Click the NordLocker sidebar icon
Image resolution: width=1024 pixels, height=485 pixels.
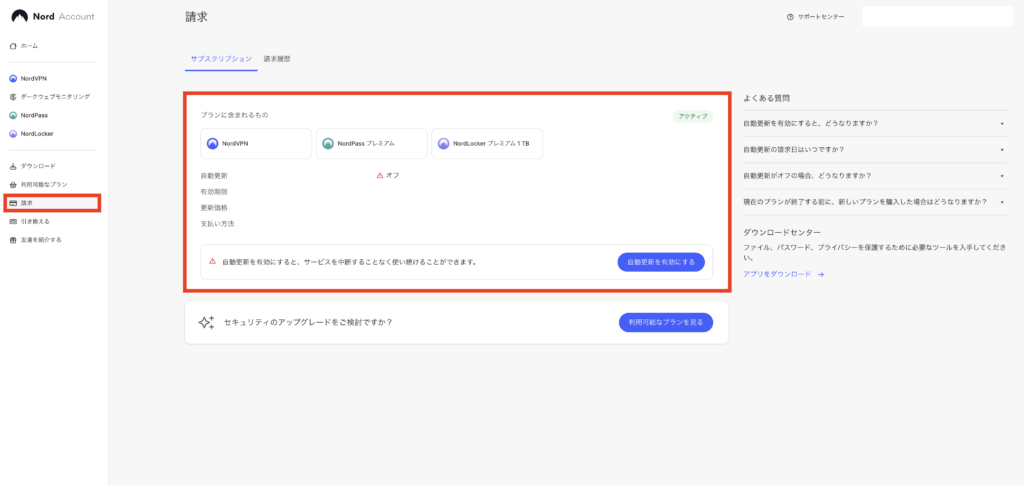13,134
